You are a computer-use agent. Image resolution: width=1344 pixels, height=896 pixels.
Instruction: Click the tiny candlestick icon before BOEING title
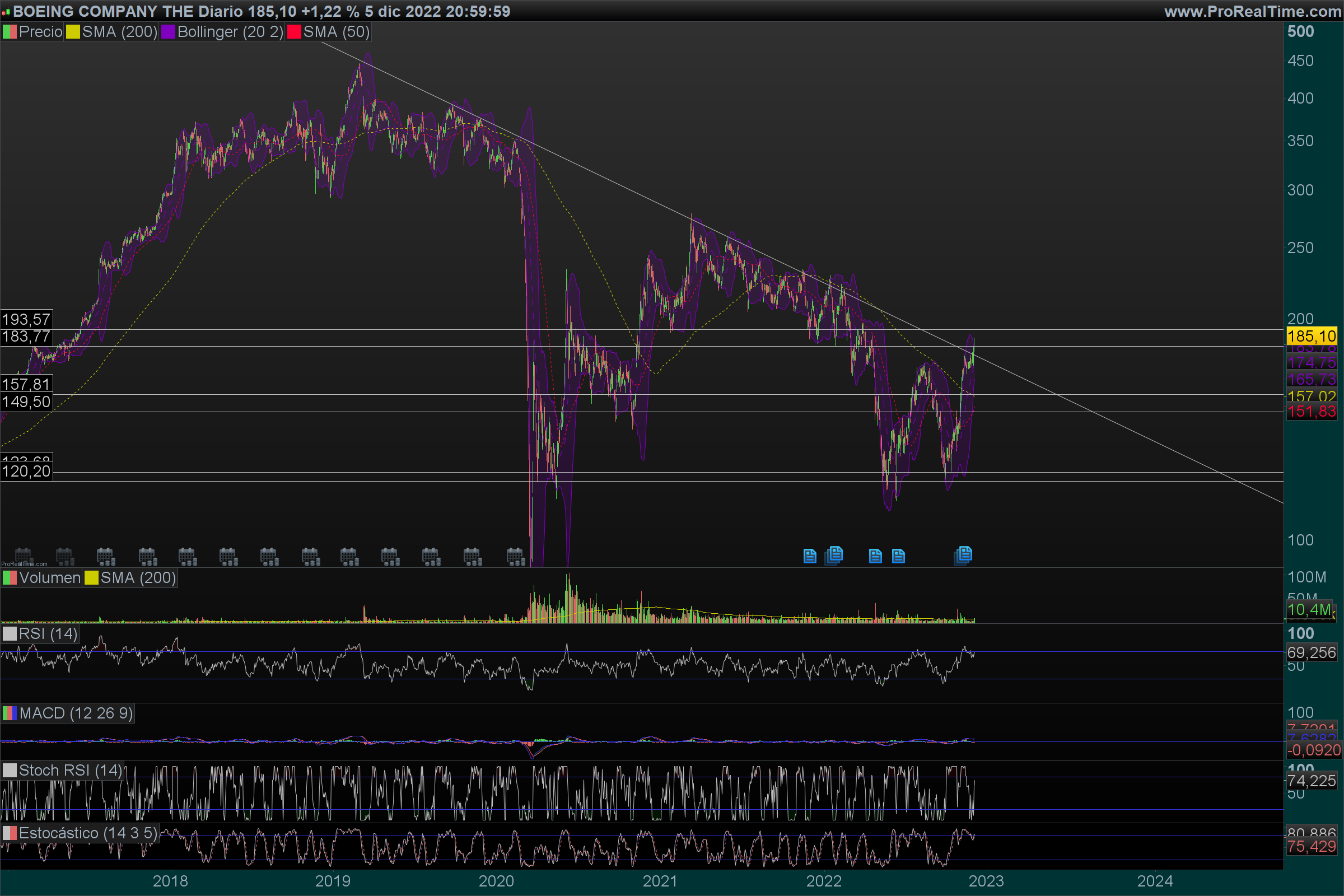[6, 11]
